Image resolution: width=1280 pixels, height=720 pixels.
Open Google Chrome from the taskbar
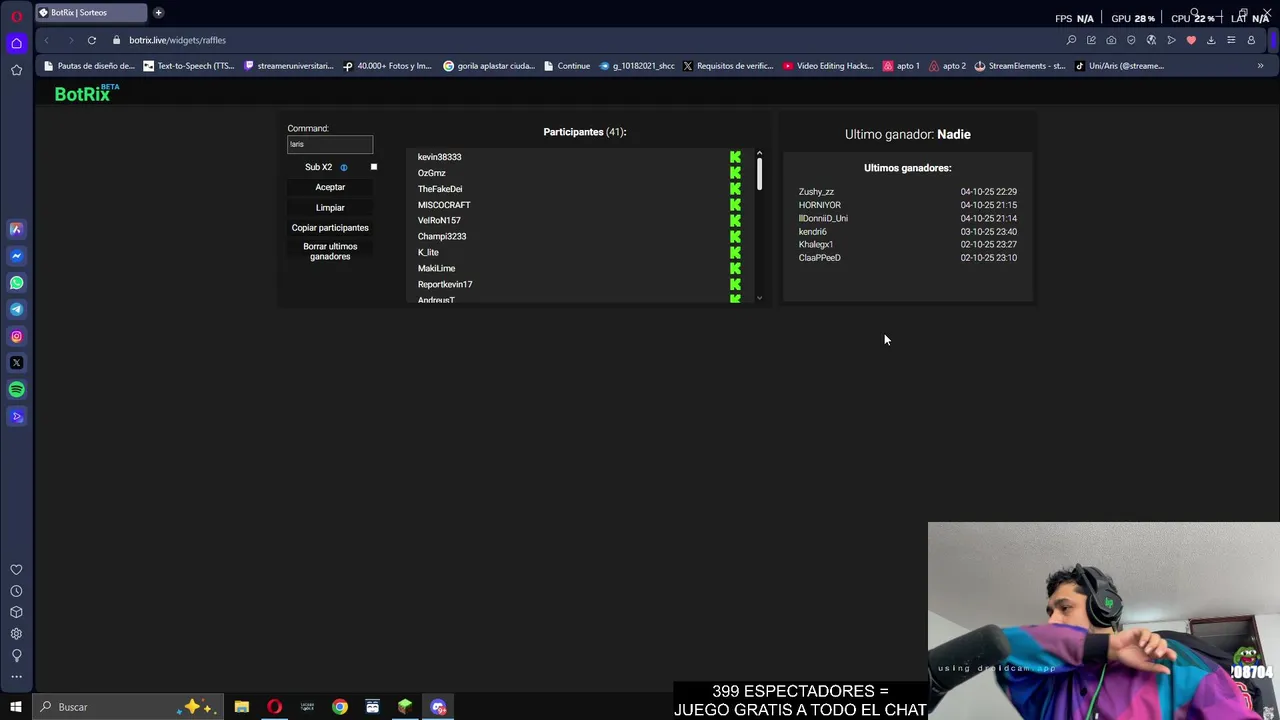click(x=340, y=707)
